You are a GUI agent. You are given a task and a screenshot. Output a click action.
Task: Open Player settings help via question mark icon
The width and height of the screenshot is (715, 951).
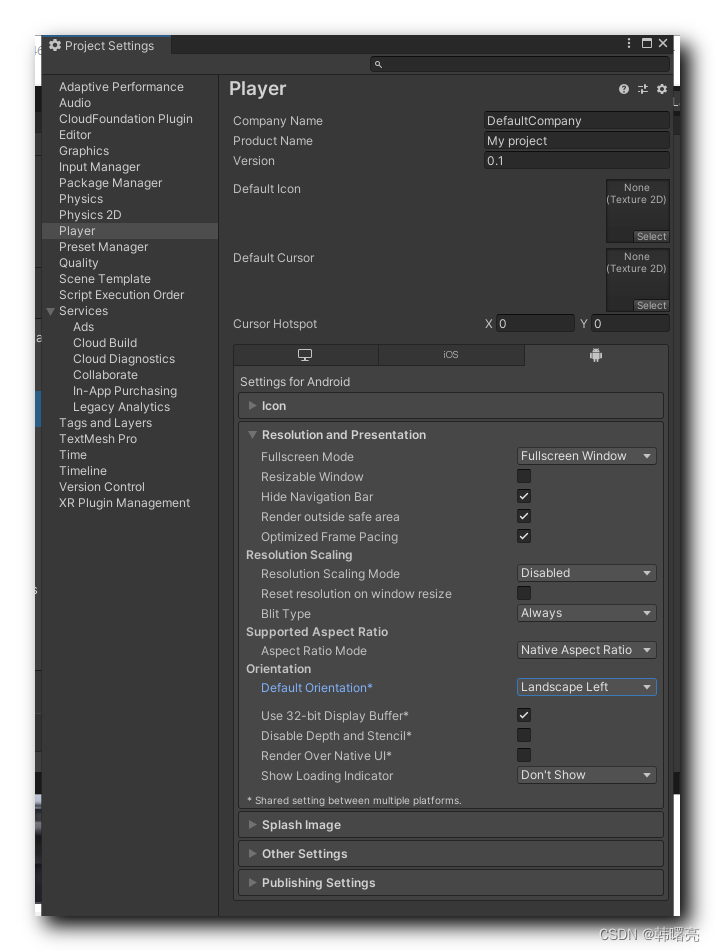623,89
